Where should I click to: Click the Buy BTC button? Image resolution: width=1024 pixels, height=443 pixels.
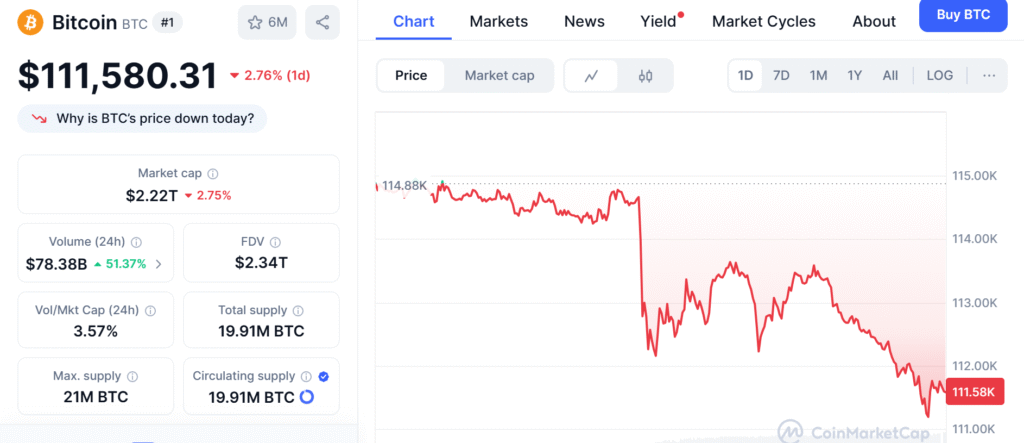tap(962, 15)
